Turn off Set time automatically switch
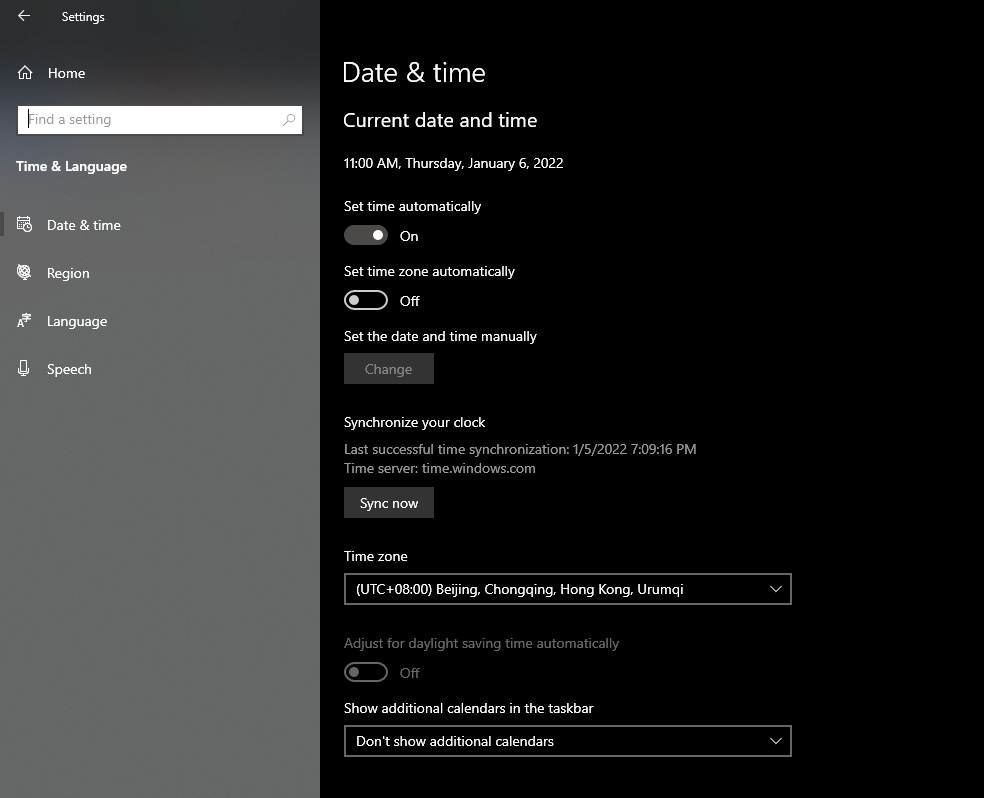 pyautogui.click(x=366, y=235)
